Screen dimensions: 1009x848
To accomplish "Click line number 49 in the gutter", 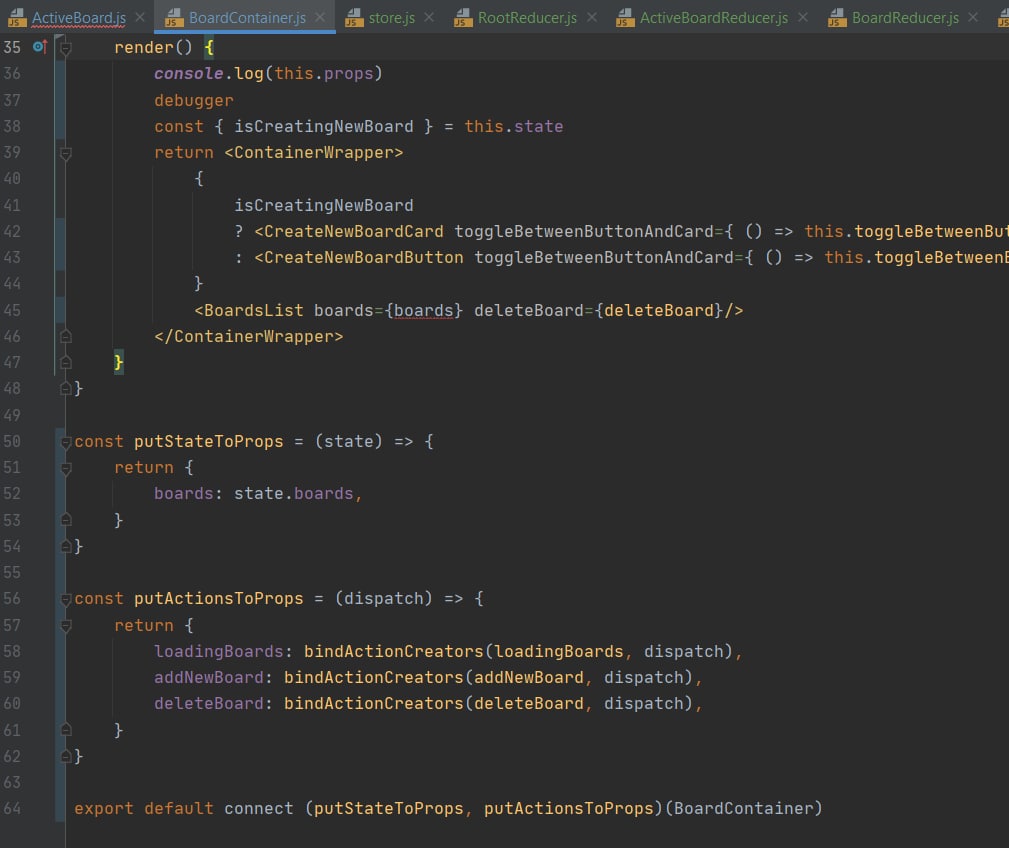I will point(12,415).
